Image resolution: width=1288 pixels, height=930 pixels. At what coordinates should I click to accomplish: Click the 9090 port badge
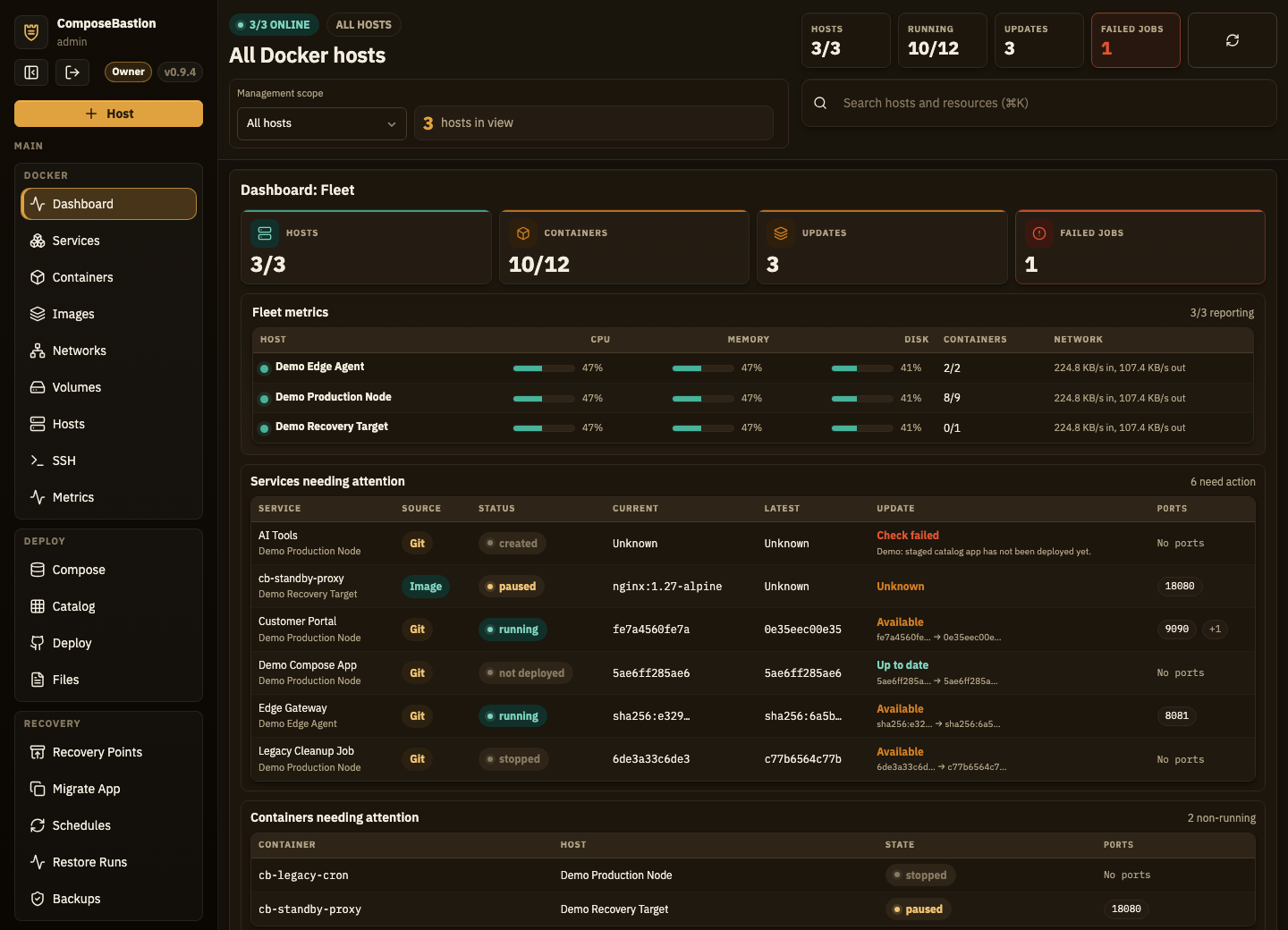pos(1177,630)
